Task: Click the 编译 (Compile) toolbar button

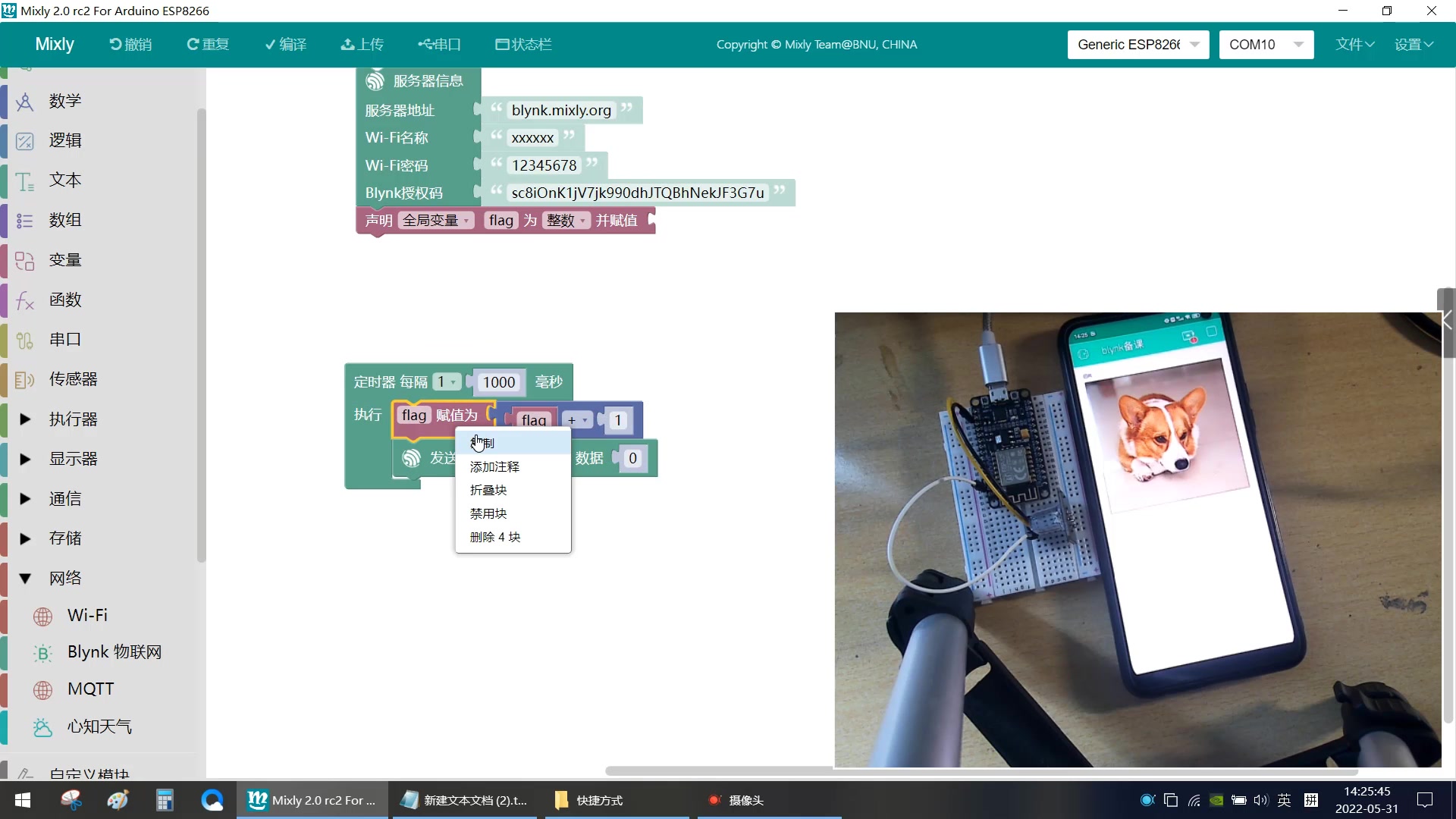Action: point(286,45)
